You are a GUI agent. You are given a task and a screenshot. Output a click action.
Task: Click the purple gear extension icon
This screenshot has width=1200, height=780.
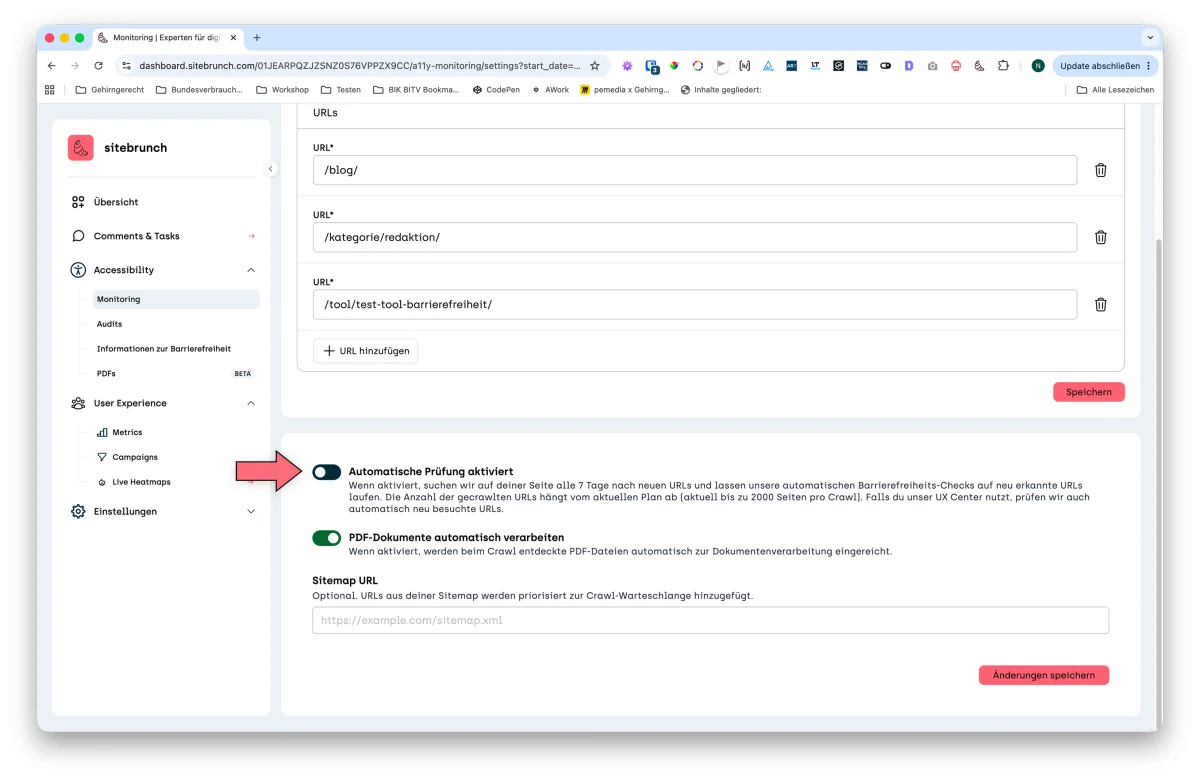(x=627, y=66)
